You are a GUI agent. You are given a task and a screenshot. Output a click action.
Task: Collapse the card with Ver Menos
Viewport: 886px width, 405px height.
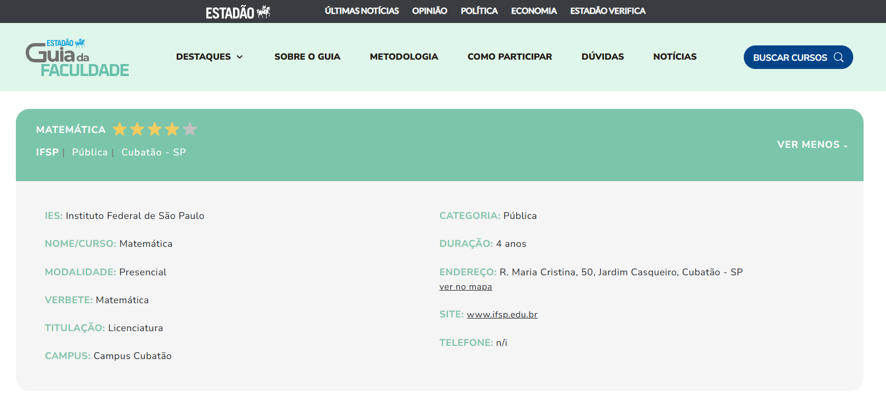pos(812,145)
